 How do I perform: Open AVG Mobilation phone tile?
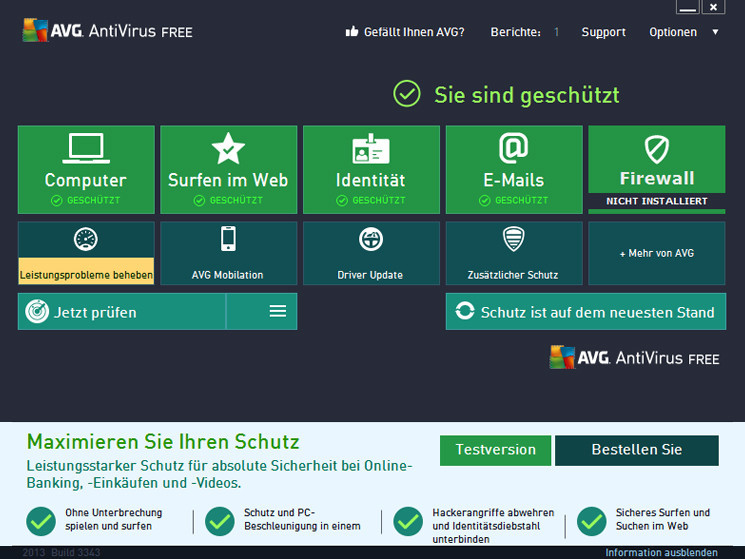(228, 253)
